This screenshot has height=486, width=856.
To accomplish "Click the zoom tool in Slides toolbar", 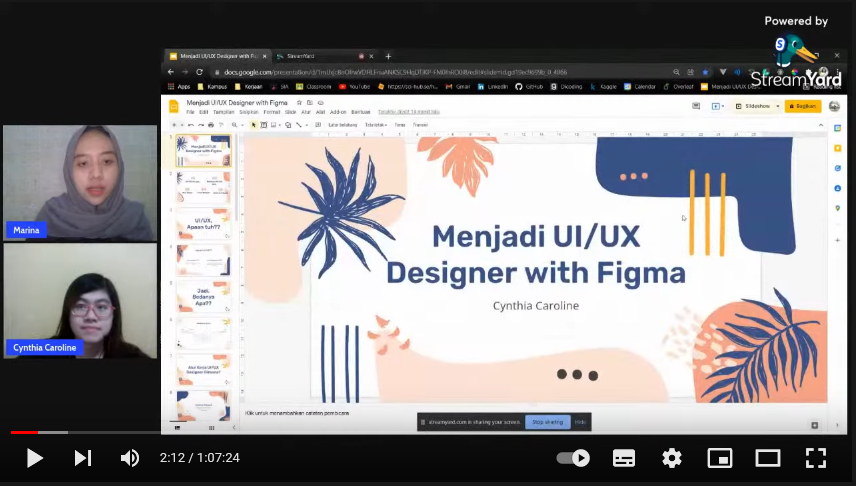I will pyautogui.click(x=236, y=125).
